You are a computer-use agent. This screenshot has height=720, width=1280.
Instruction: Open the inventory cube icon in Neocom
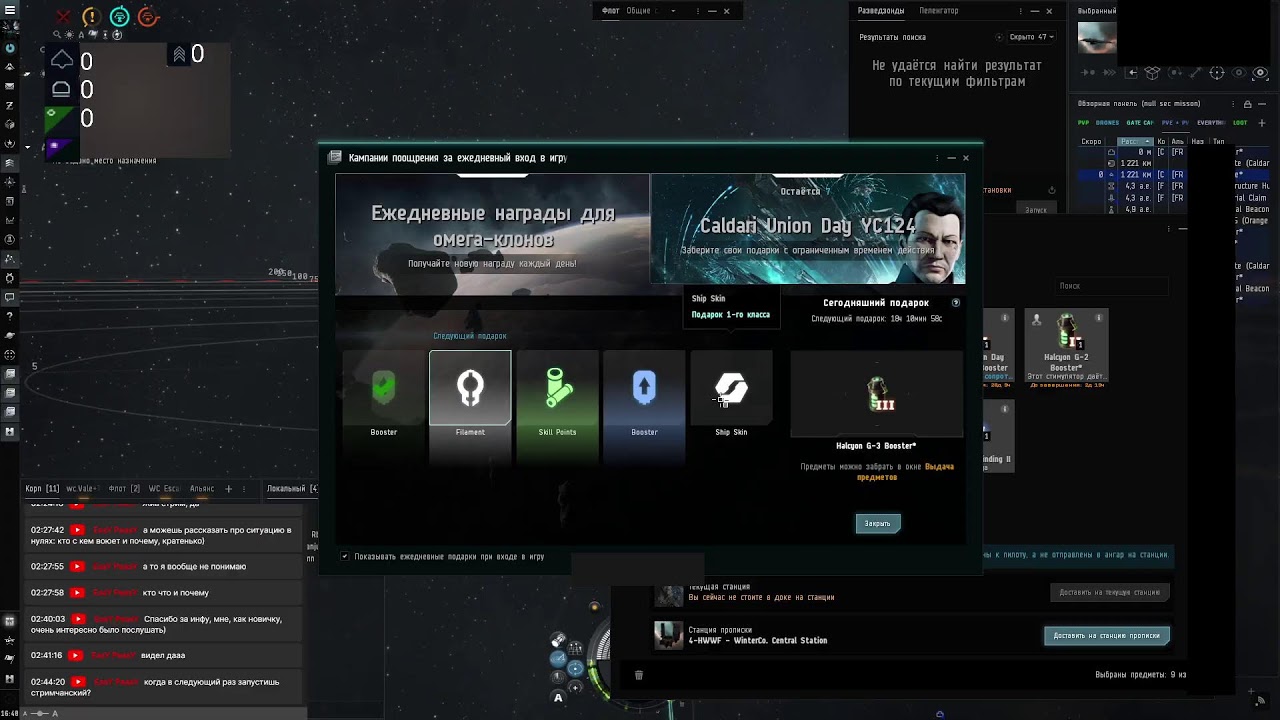(10, 124)
